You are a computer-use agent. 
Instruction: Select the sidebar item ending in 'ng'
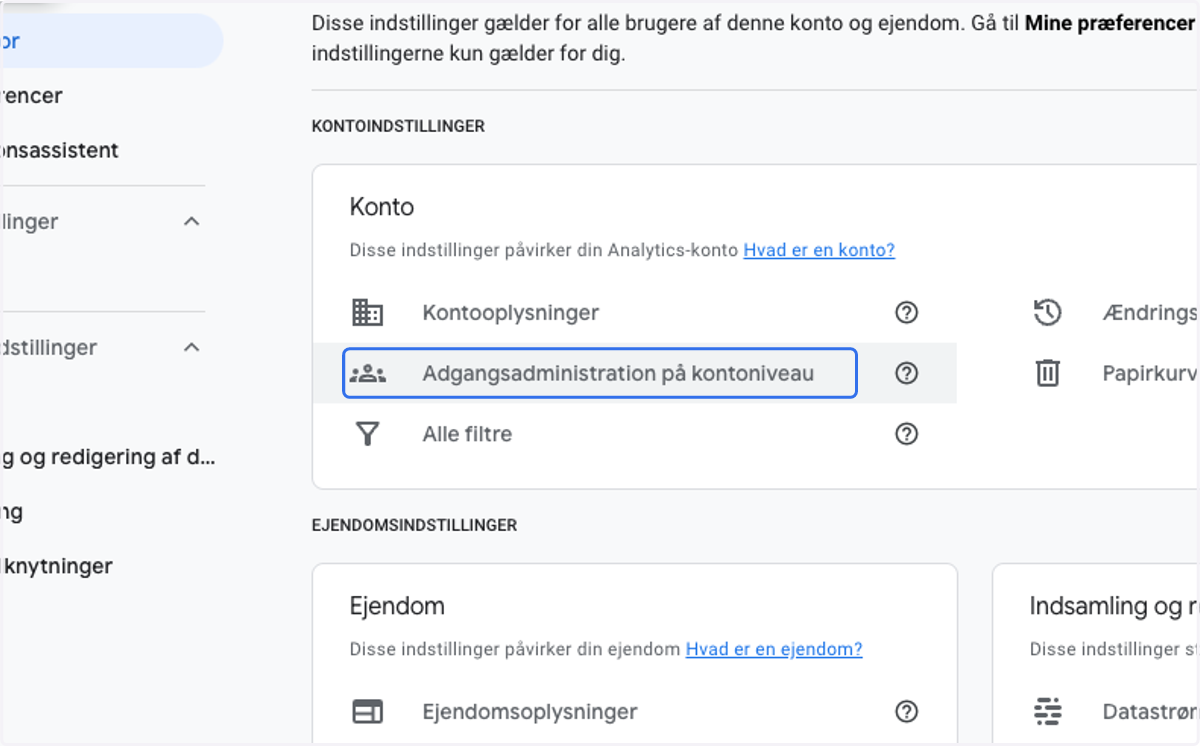tap(12, 512)
